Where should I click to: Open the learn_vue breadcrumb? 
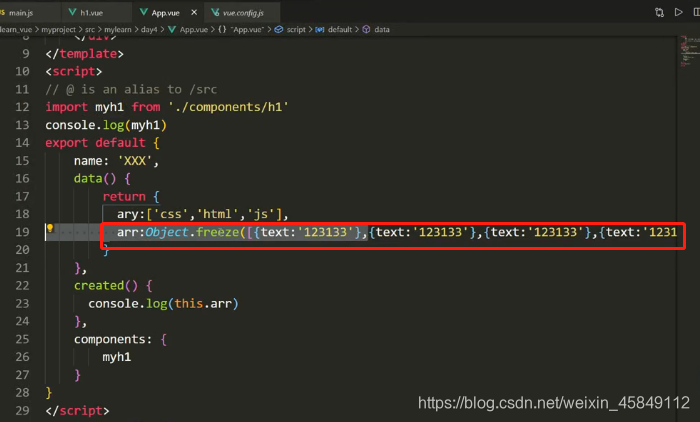[x=16, y=29]
